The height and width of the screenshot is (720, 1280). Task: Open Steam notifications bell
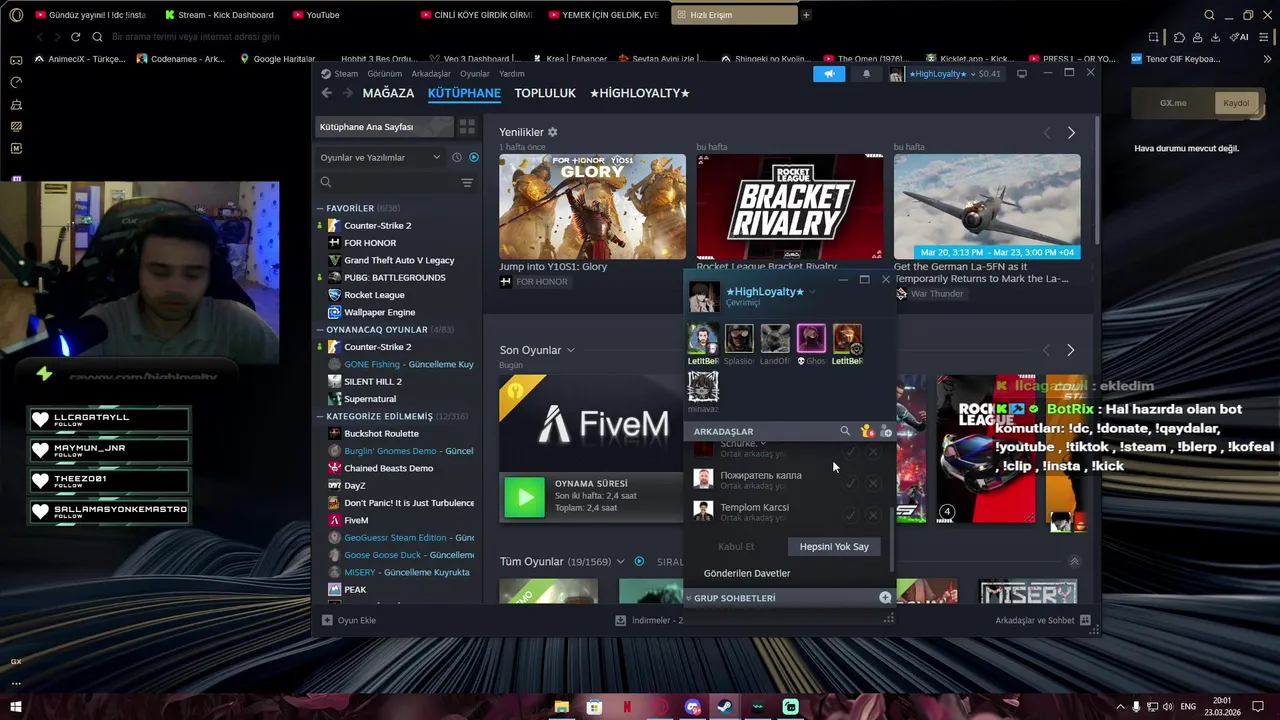[866, 74]
